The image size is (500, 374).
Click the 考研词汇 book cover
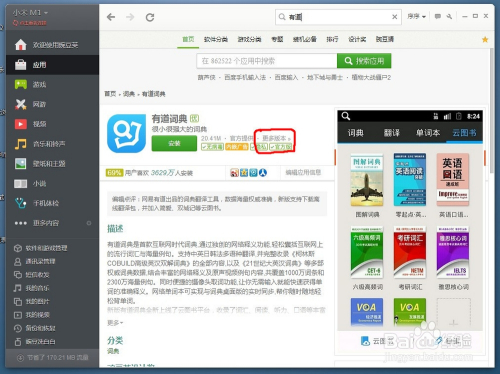[x=410, y=252]
